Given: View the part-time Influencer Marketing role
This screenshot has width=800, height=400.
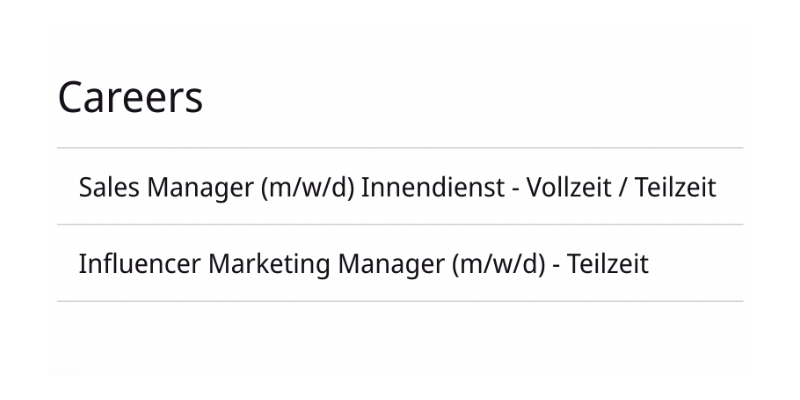Looking at the screenshot, I should [363, 264].
